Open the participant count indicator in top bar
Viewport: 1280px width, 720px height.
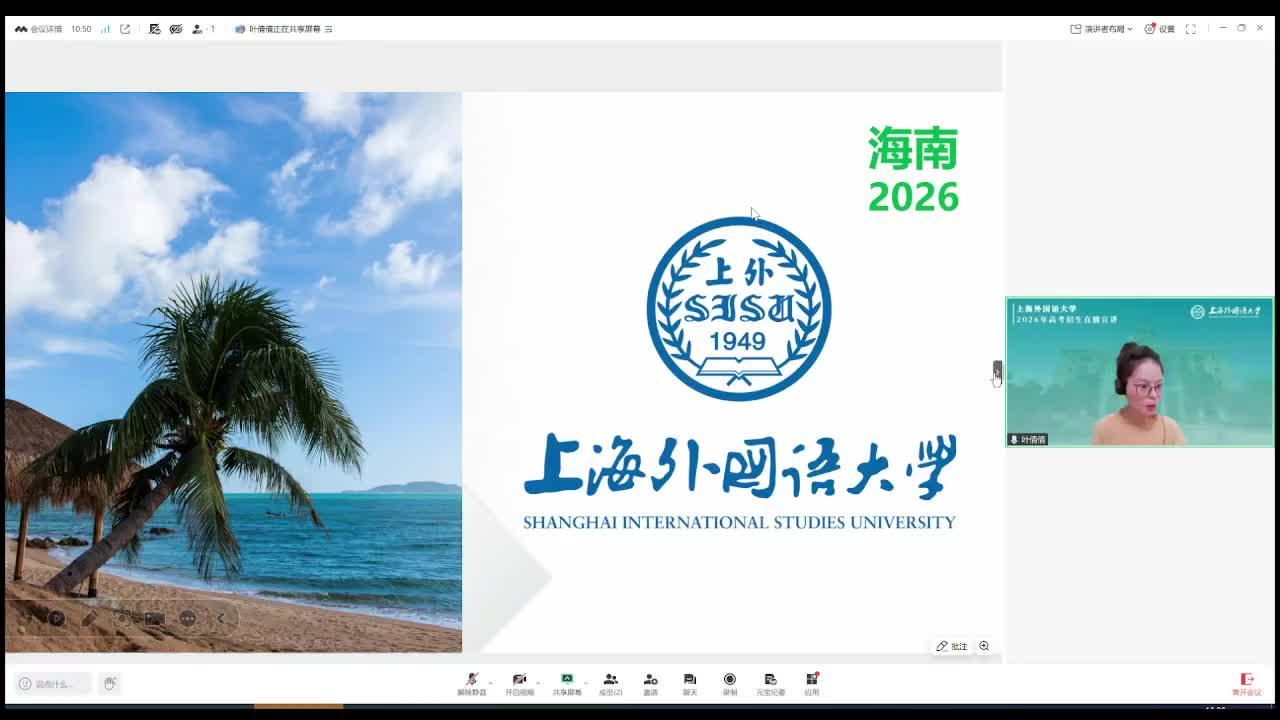coord(203,29)
